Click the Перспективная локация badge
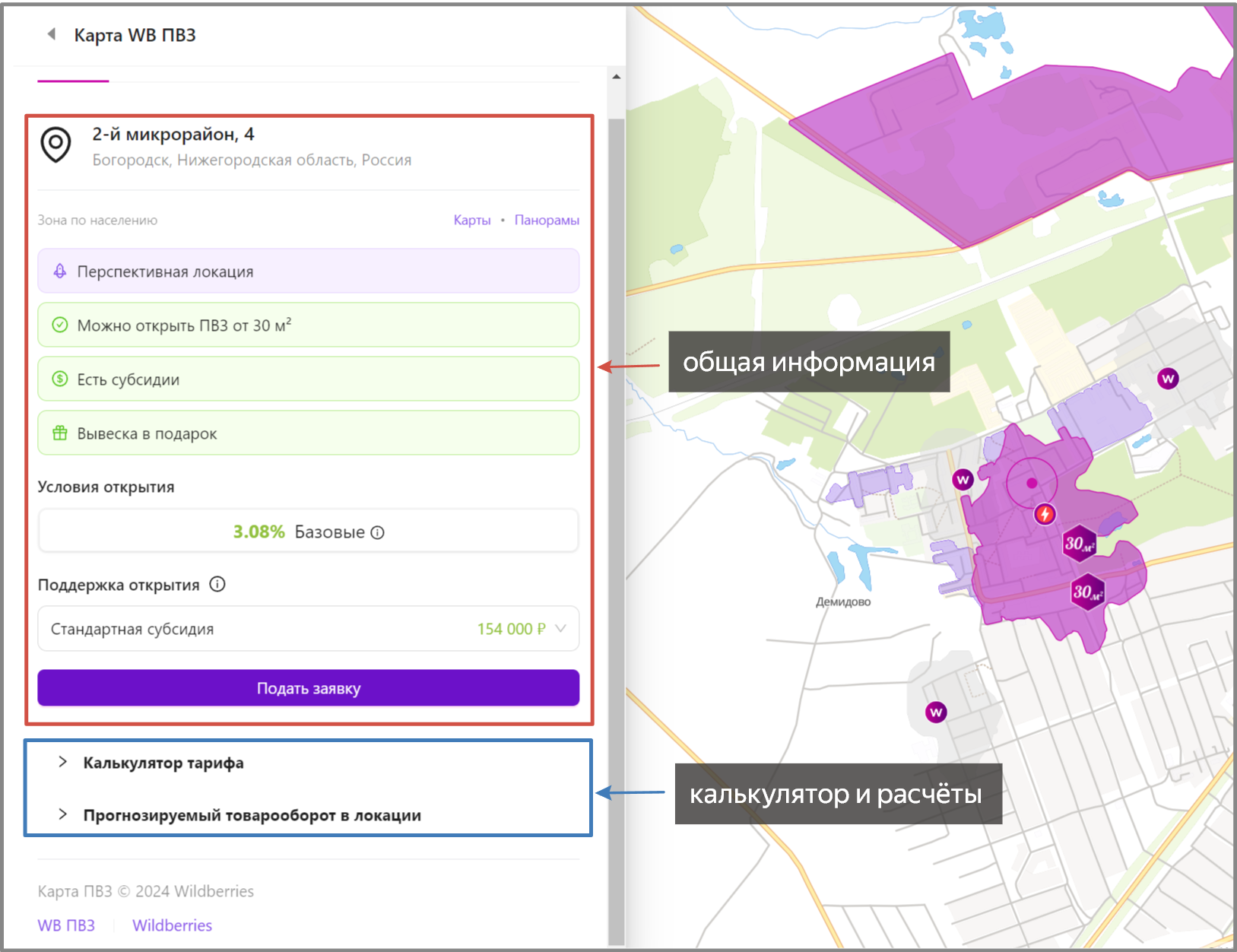The width and height of the screenshot is (1237, 952). tap(309, 271)
